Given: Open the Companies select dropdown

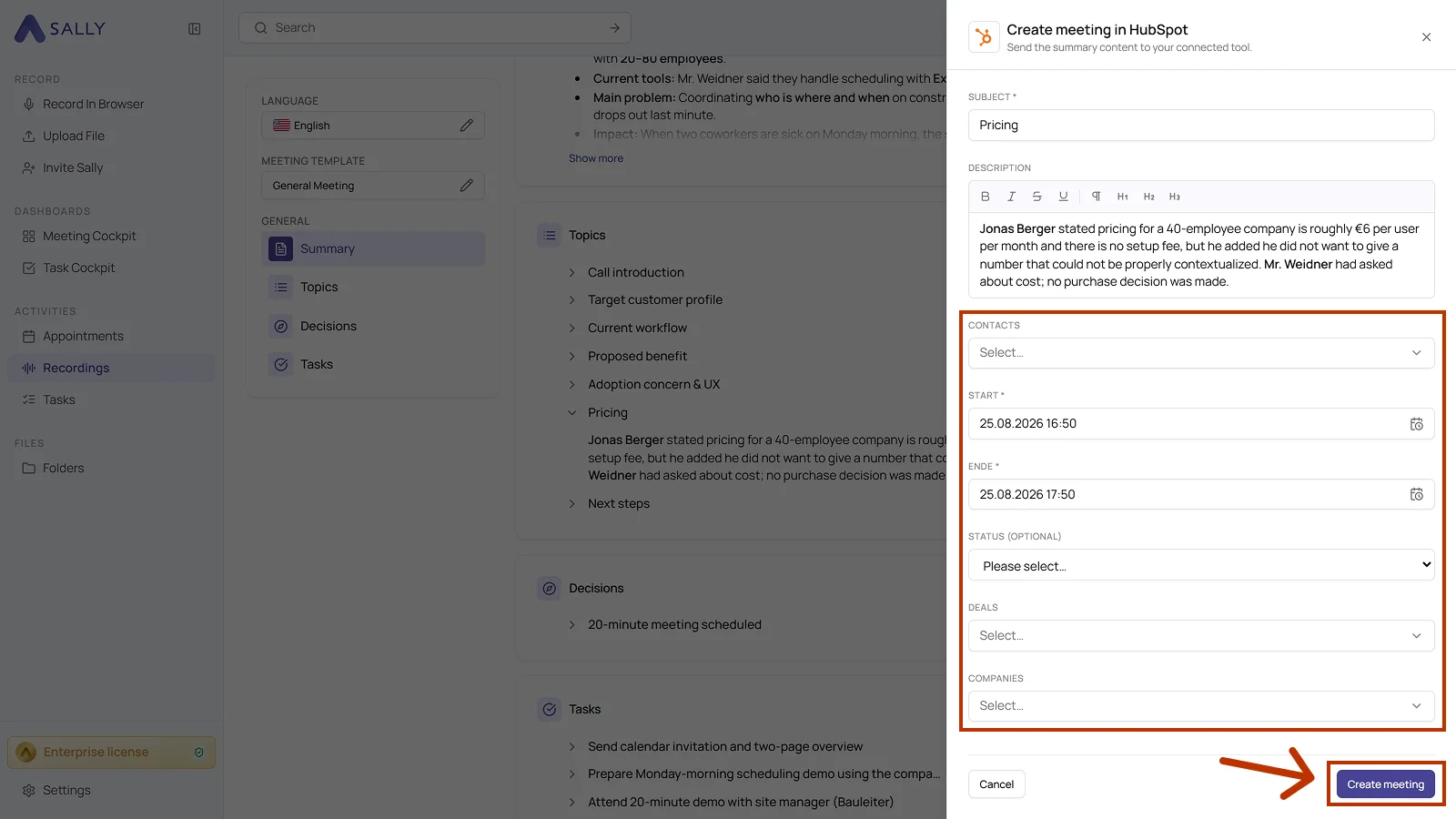Looking at the screenshot, I should 1201,706.
